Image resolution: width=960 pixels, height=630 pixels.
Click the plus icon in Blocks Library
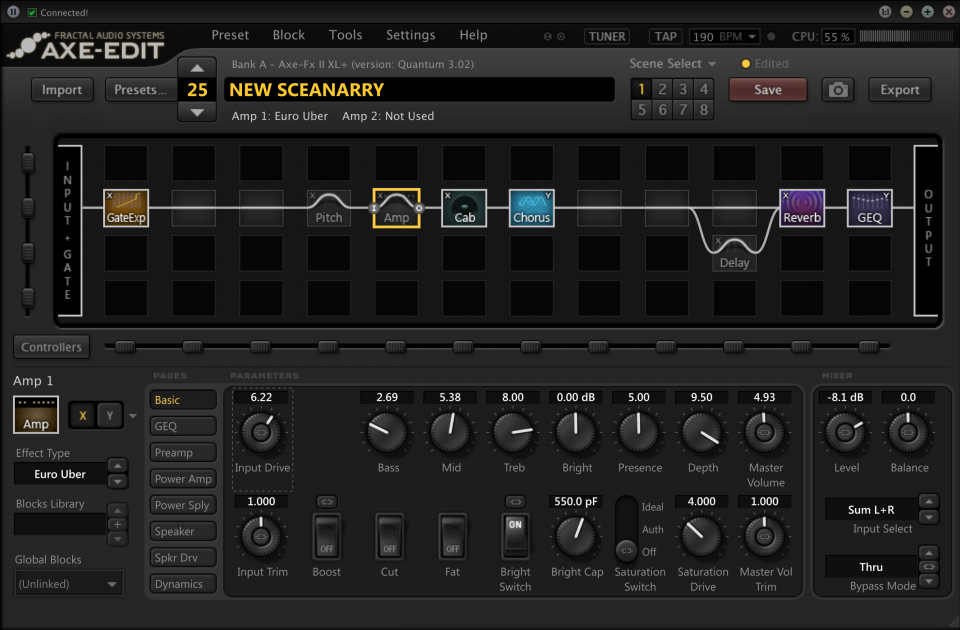[118, 525]
